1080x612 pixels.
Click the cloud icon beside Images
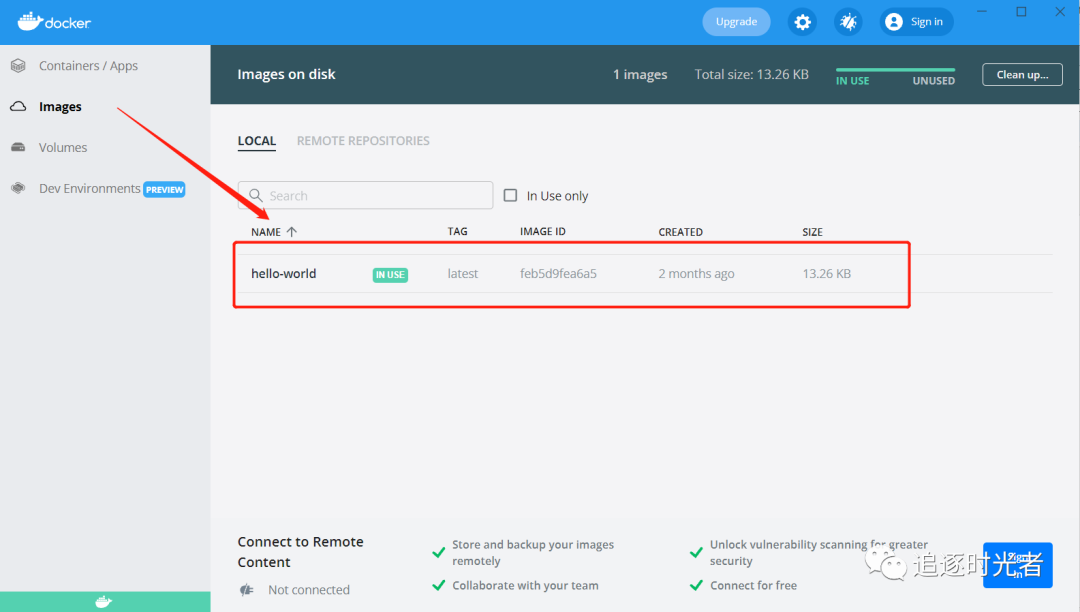pos(18,107)
